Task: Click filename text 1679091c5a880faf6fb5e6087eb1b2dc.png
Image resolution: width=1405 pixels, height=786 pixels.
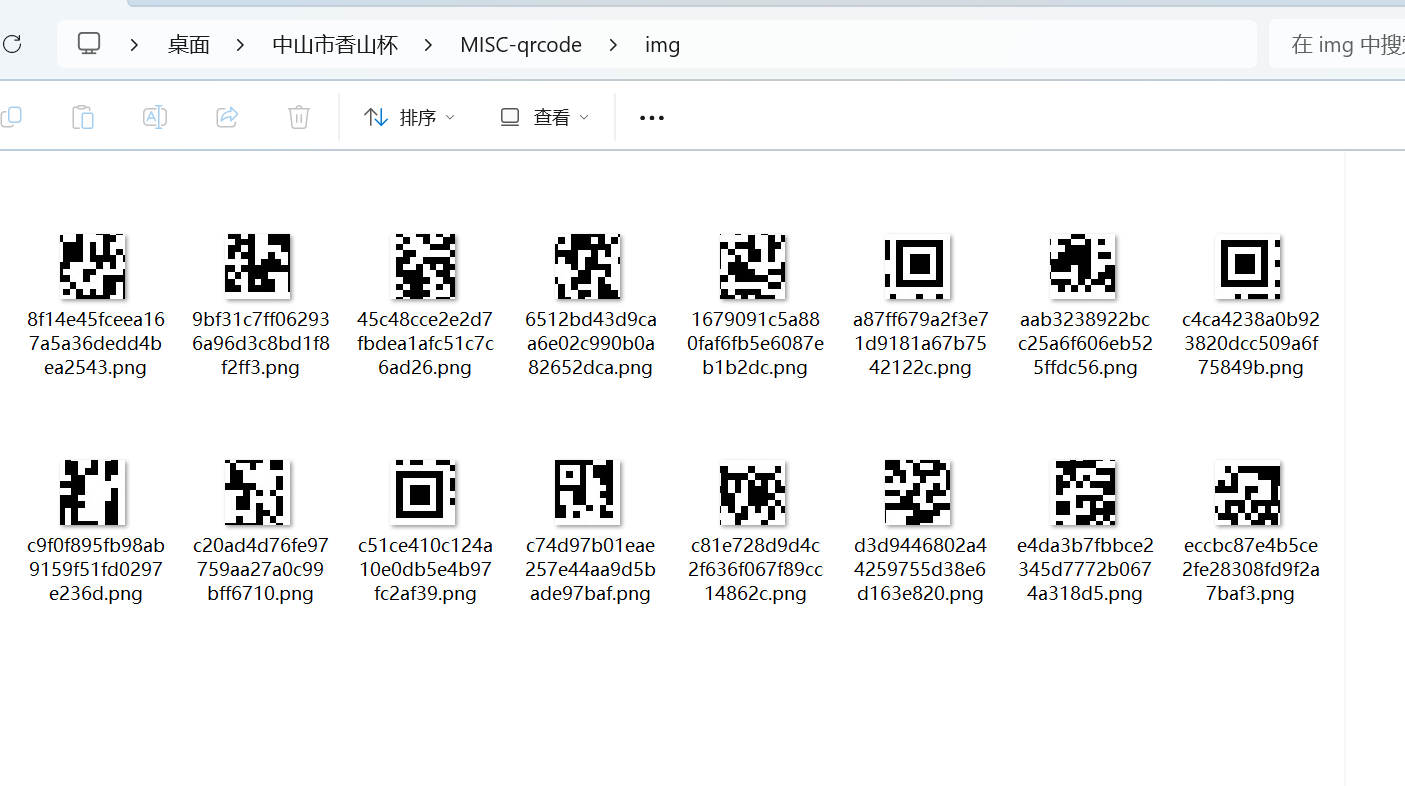Action: point(756,344)
